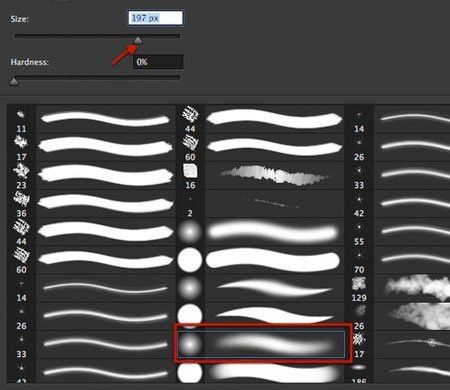Select brush 26 with cloudy textured stroke

coord(398,316)
